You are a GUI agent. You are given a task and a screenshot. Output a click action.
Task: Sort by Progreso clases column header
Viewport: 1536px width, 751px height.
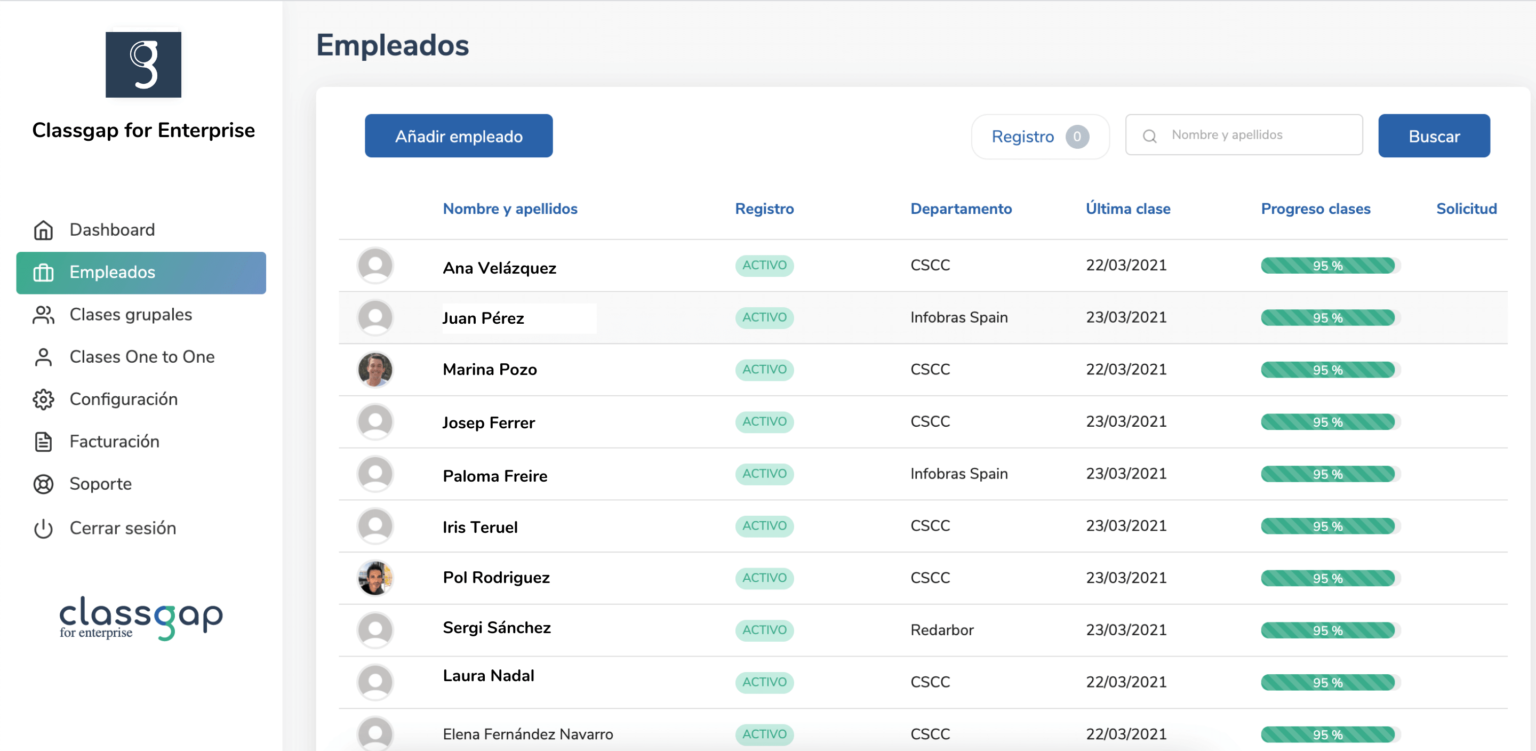coord(1316,209)
